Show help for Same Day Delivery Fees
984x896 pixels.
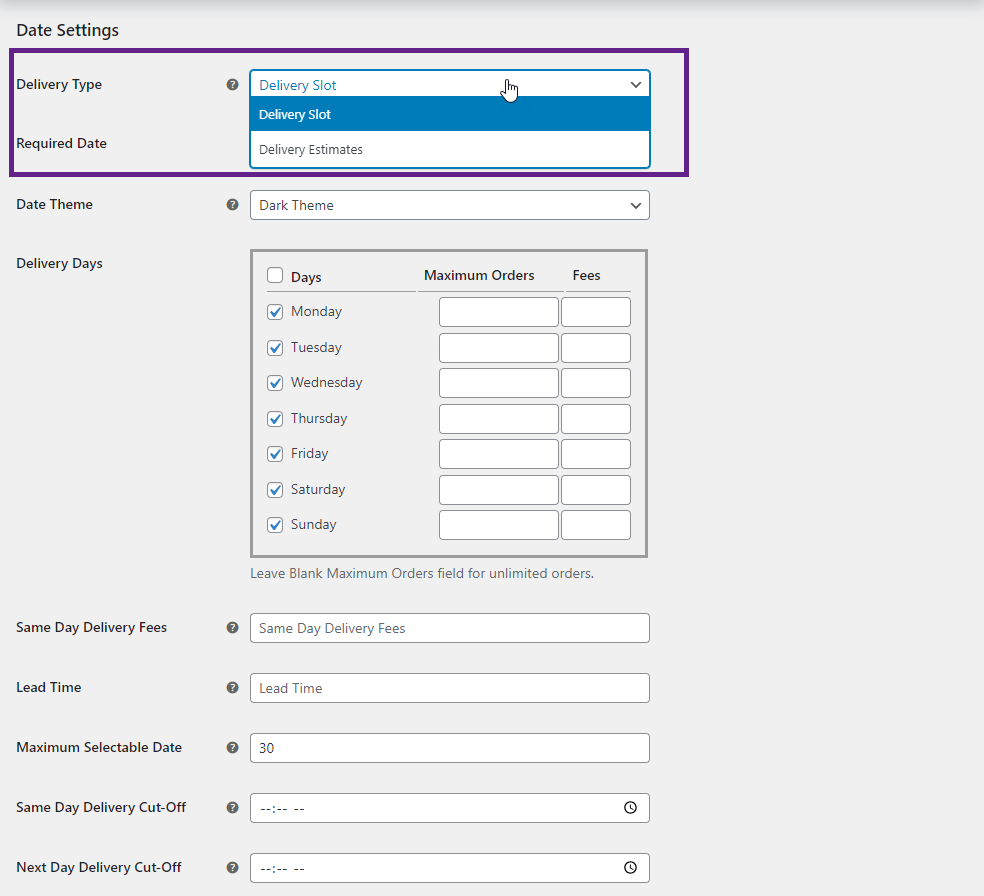pos(232,627)
